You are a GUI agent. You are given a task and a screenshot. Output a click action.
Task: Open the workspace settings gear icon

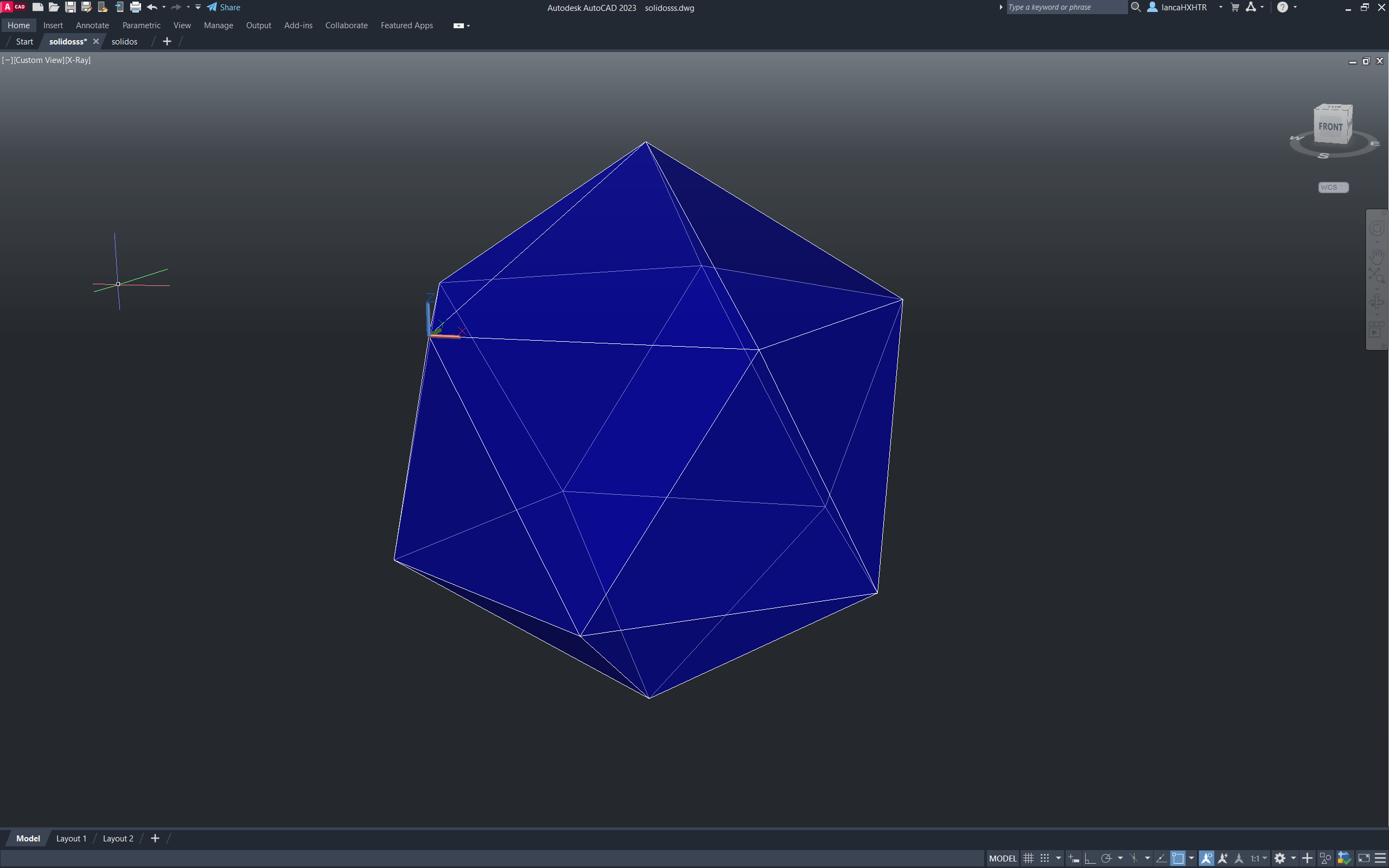[1279, 858]
